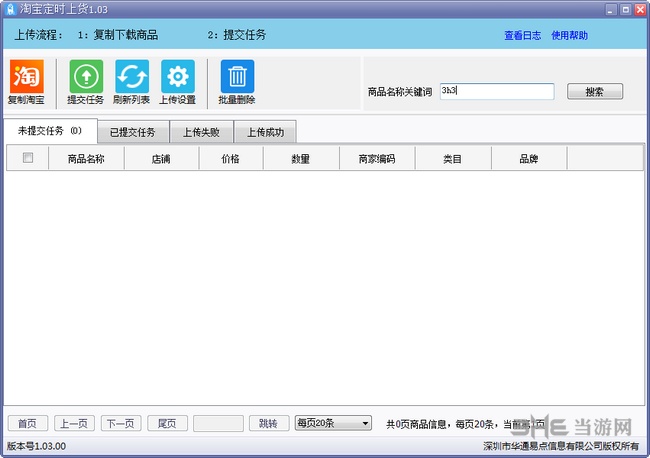The image size is (650, 458).
Task: Close the 淘宝定时上货 window
Action: click(x=640, y=9)
